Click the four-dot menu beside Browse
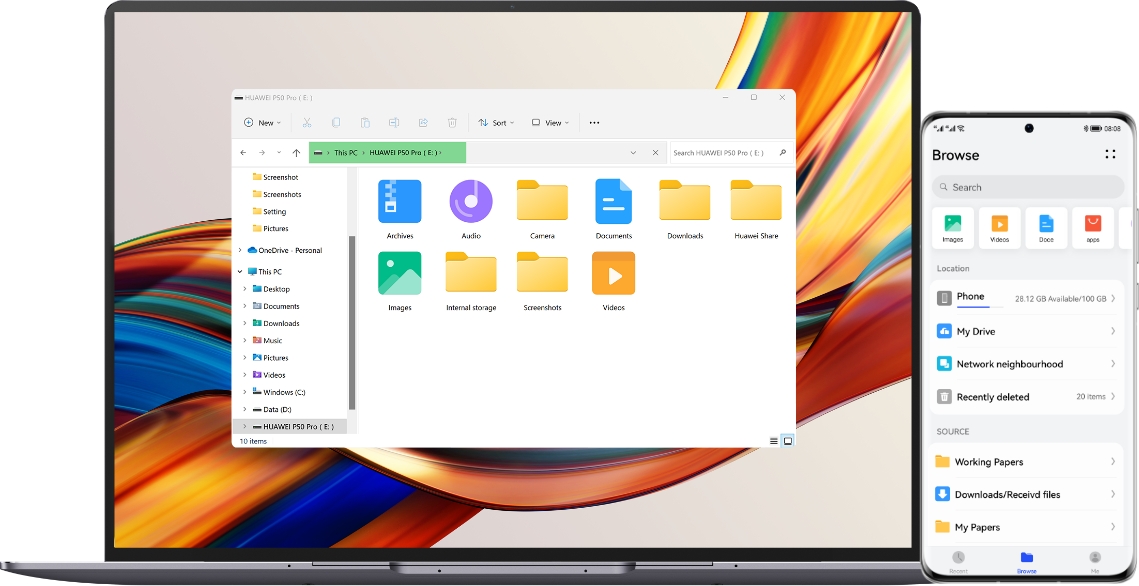The height and width of the screenshot is (586, 1139). pyautogui.click(x=1110, y=154)
